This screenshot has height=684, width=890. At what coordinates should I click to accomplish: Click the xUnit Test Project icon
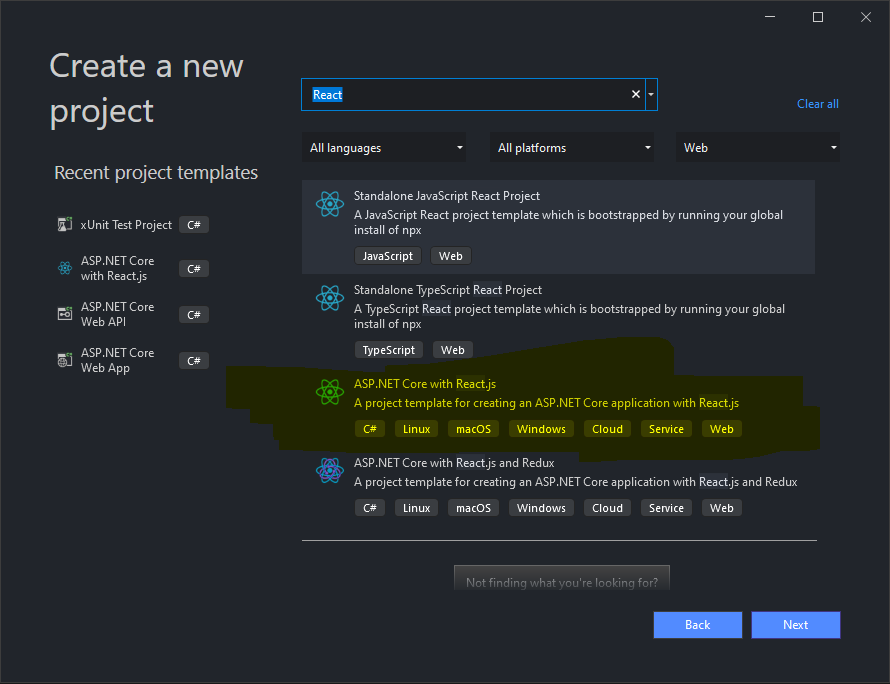[x=65, y=224]
